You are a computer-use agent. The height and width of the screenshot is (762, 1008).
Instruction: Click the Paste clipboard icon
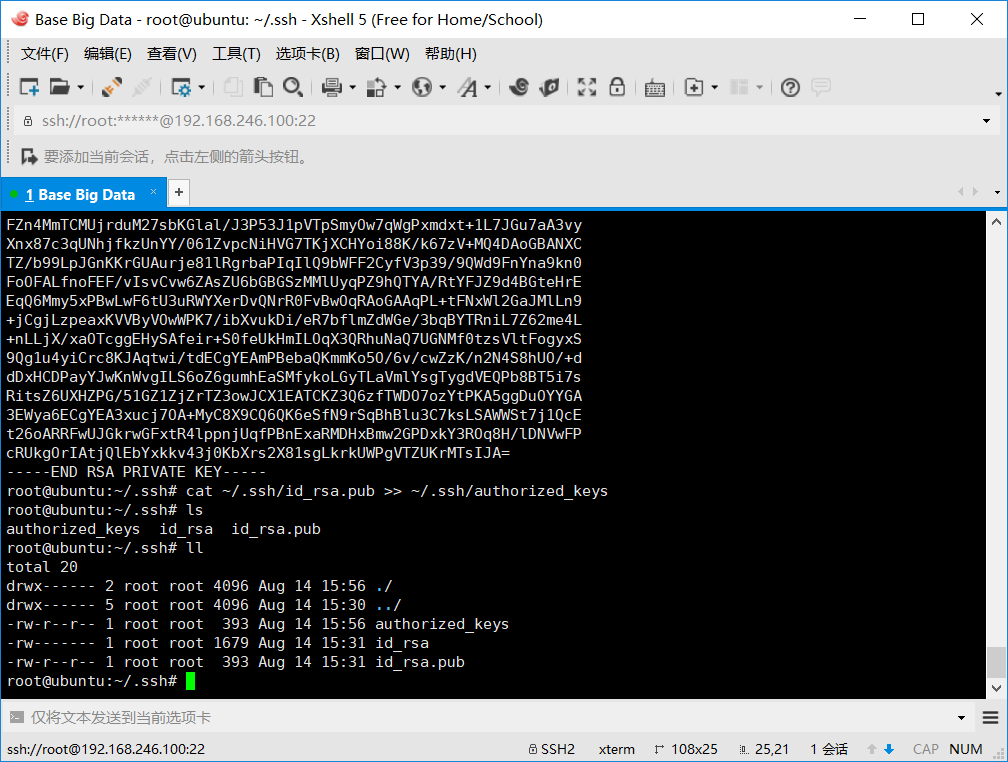coord(263,87)
